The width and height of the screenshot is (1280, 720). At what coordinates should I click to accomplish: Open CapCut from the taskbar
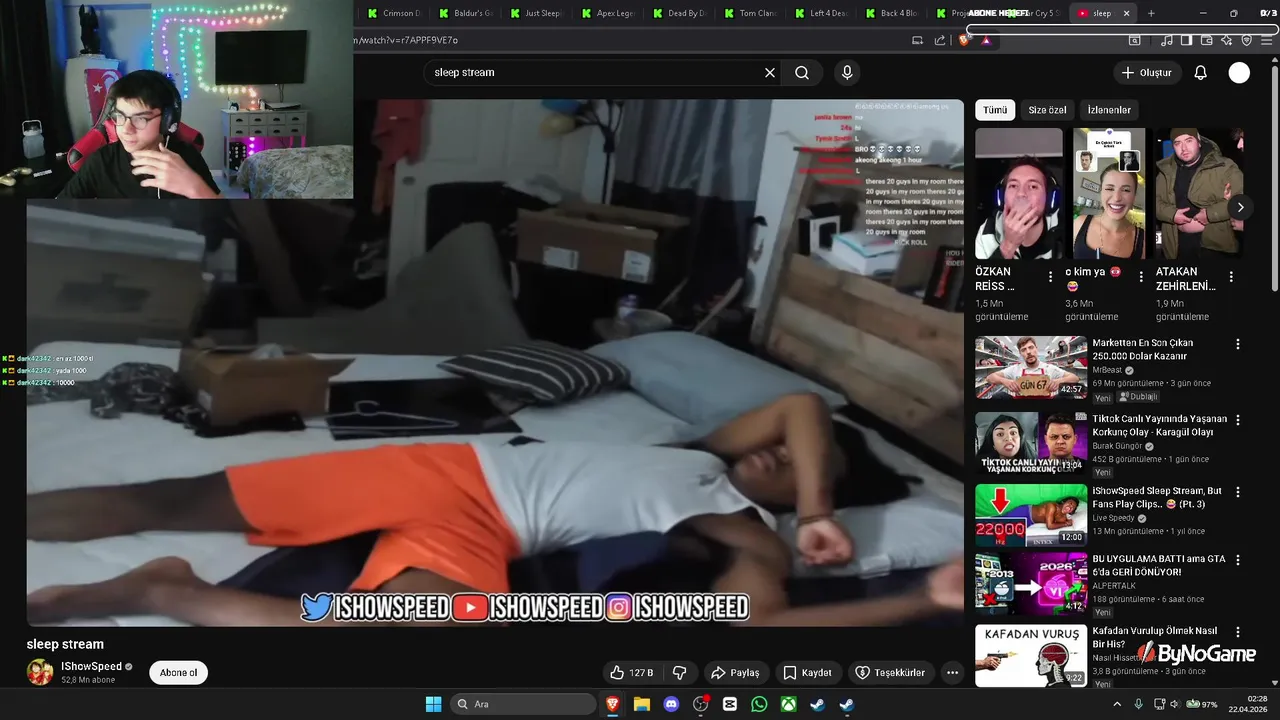730,704
